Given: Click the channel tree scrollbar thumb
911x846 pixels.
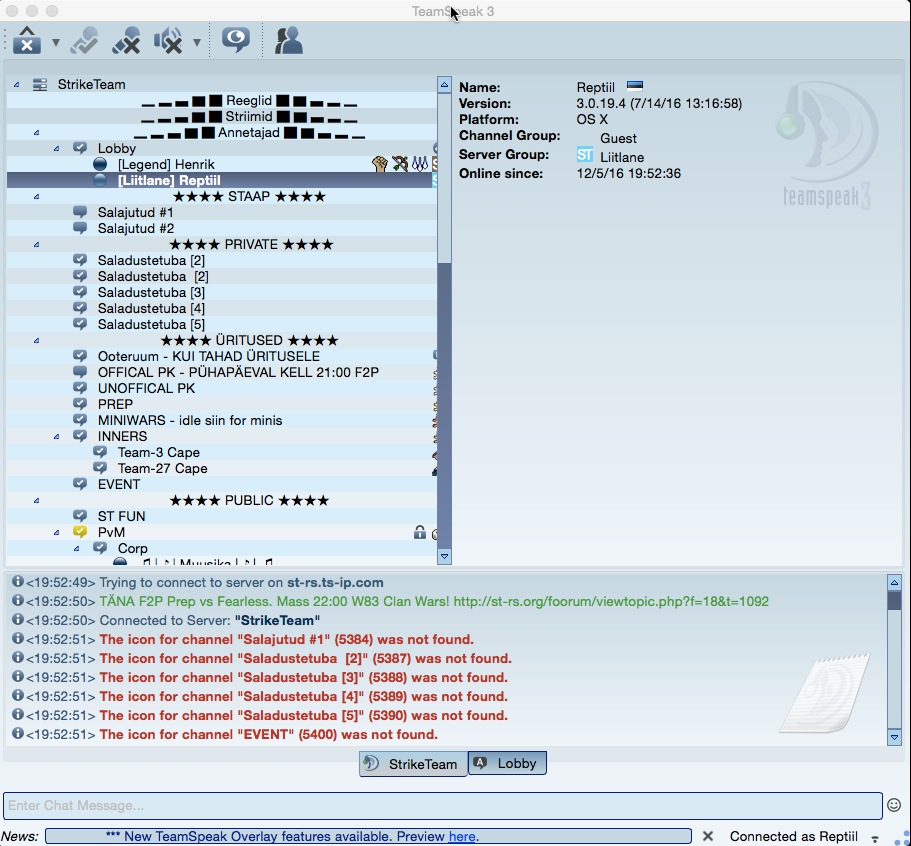Looking at the screenshot, I should click(x=444, y=178).
